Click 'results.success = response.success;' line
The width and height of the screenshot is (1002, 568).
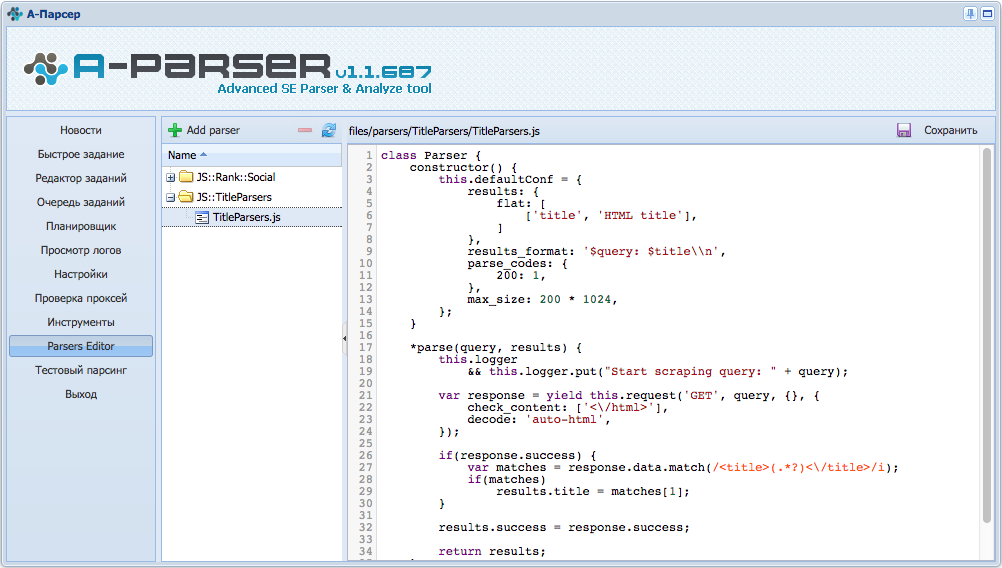click(x=564, y=528)
